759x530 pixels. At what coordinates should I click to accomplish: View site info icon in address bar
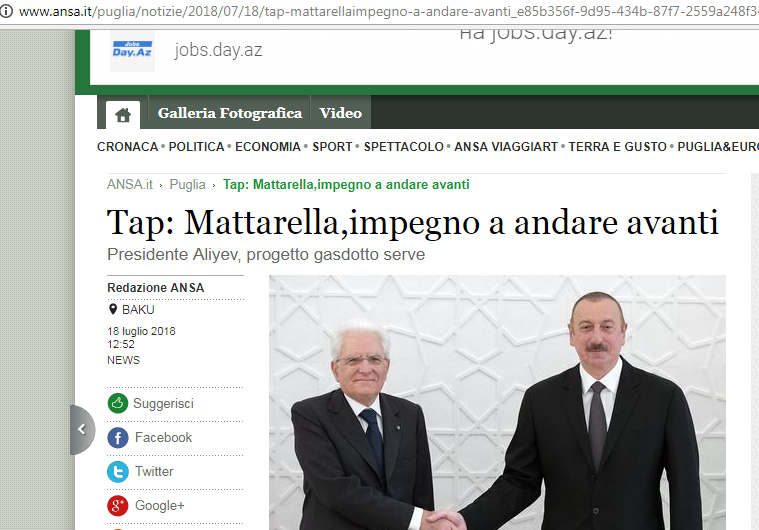tap(6, 11)
